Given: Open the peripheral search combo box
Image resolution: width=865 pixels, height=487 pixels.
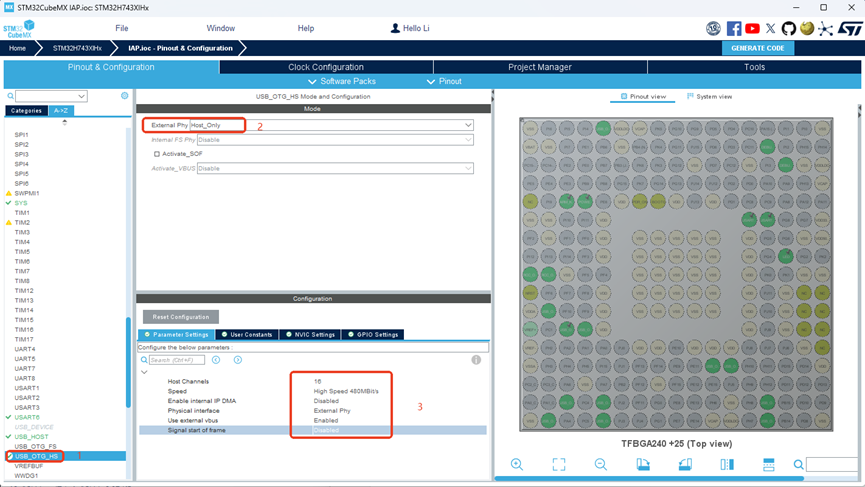Looking at the screenshot, I should [51, 96].
